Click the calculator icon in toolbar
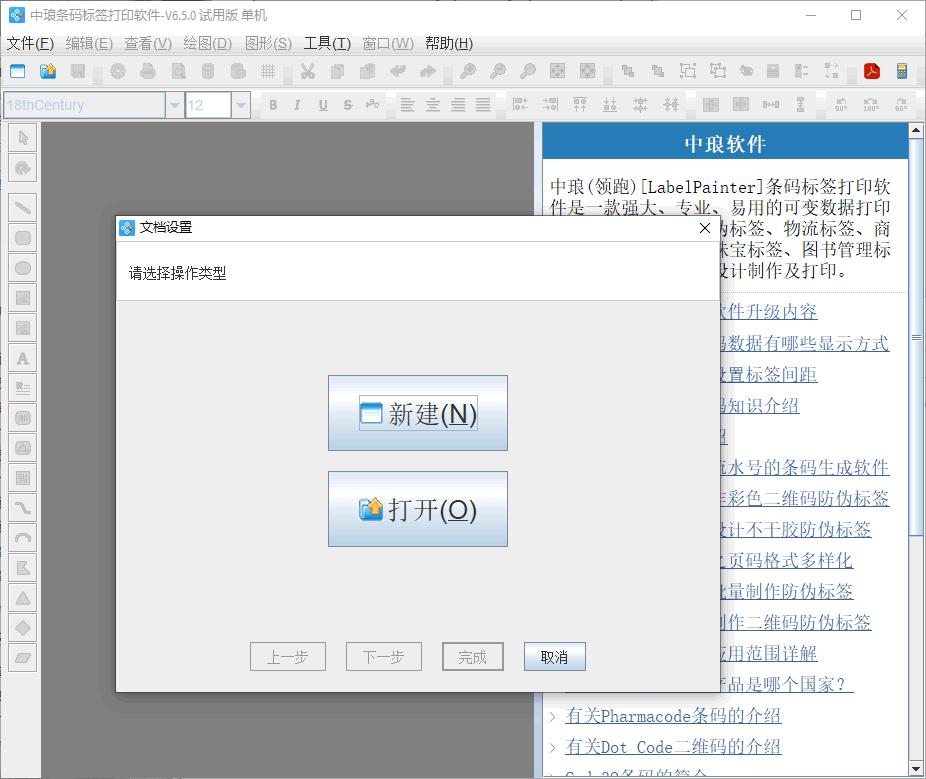The width and height of the screenshot is (926, 779). (x=902, y=71)
